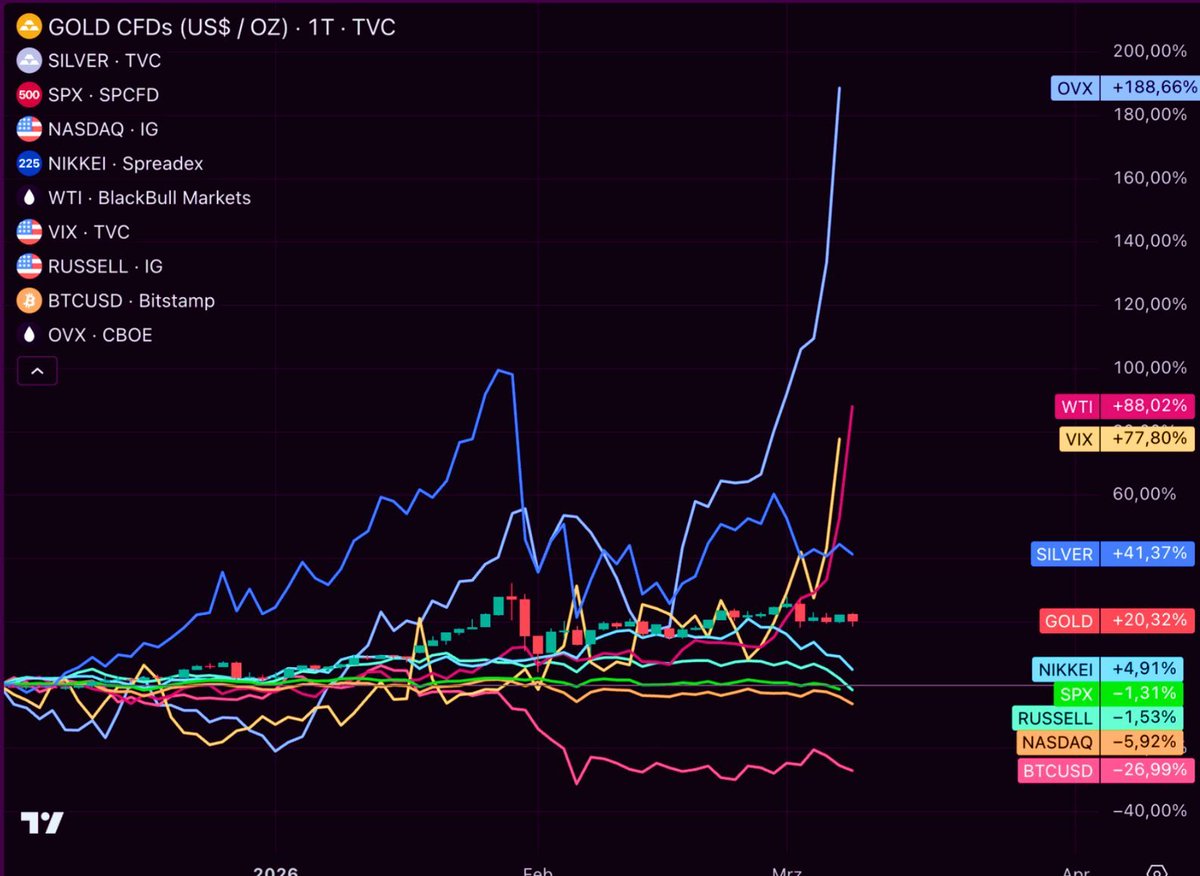
Task: Click the NIKKEI +4,91% price label
Action: click(1106, 669)
